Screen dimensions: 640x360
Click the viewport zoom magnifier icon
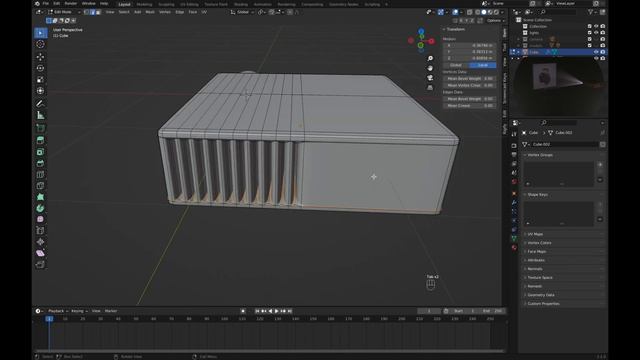click(430, 58)
